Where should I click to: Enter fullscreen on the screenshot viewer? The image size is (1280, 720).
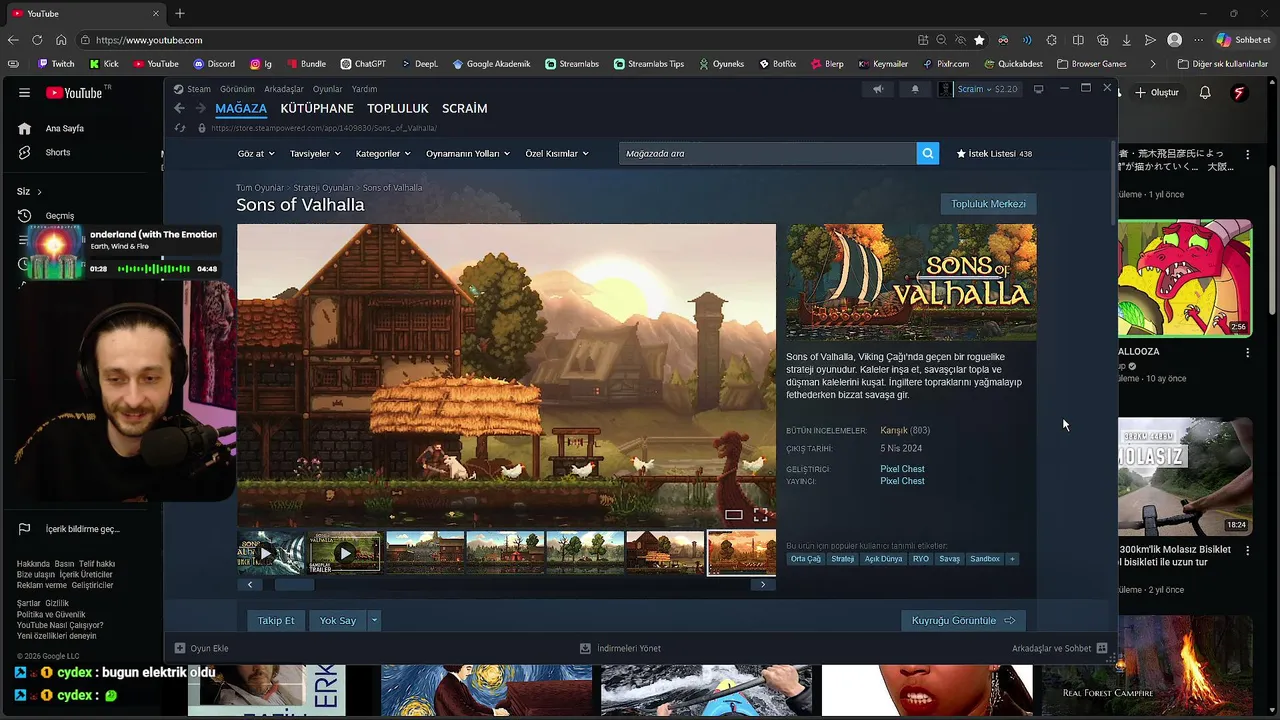click(x=761, y=515)
